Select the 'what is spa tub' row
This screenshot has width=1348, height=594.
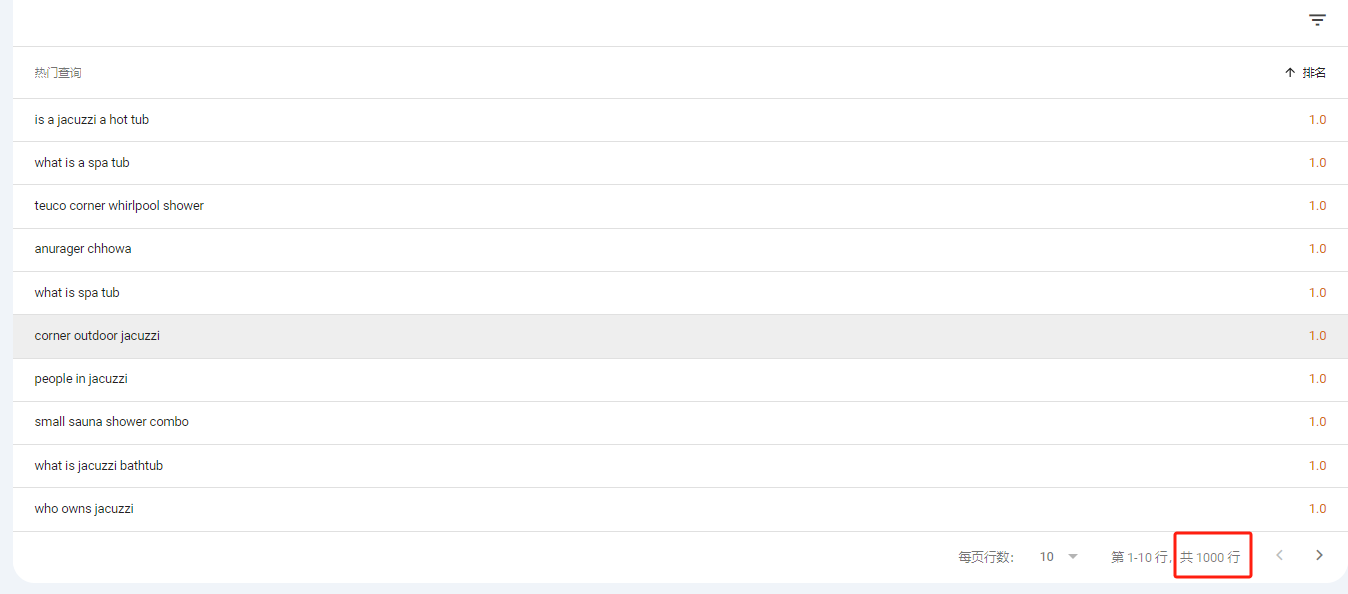click(680, 293)
